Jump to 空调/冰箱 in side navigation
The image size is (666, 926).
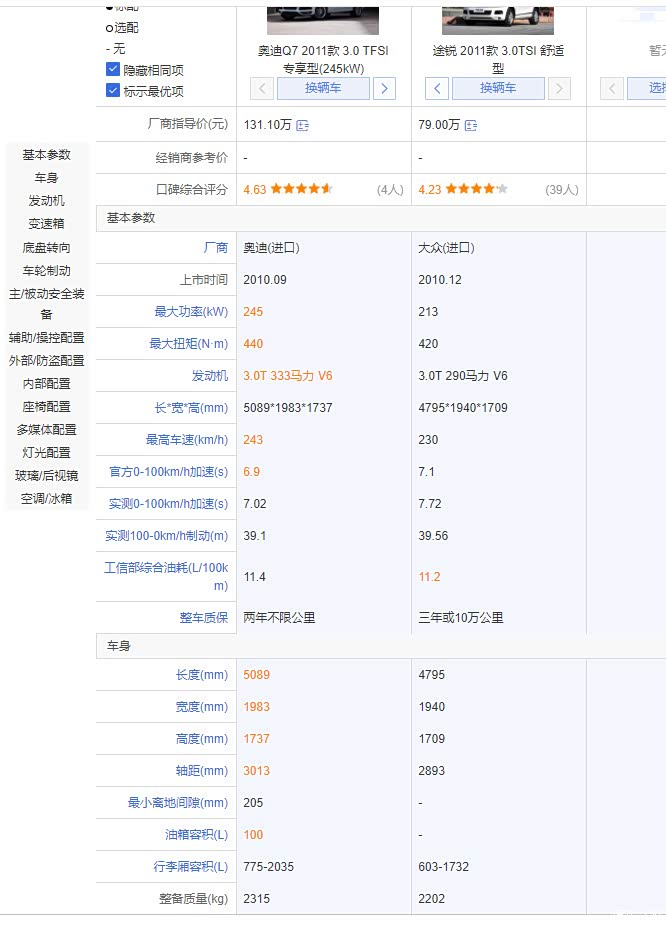pos(47,499)
